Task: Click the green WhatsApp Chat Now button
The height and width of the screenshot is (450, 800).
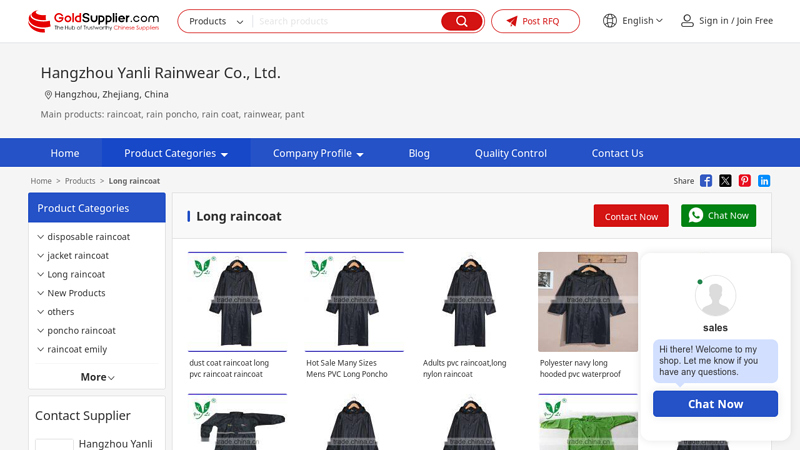Action: pos(718,216)
